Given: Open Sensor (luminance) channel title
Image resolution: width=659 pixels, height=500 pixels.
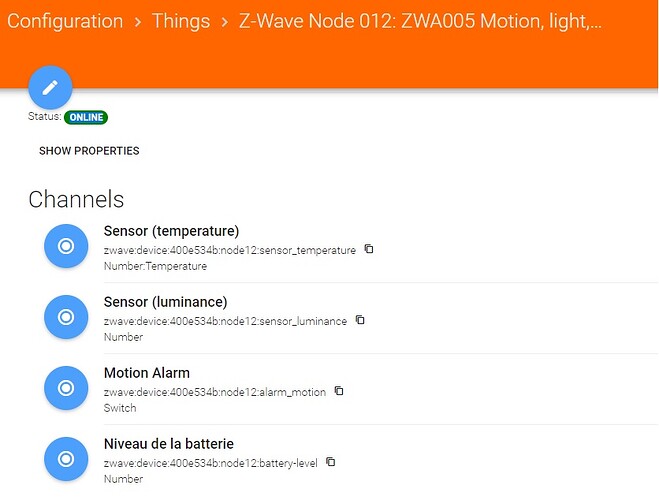Looking at the screenshot, I should [x=165, y=302].
